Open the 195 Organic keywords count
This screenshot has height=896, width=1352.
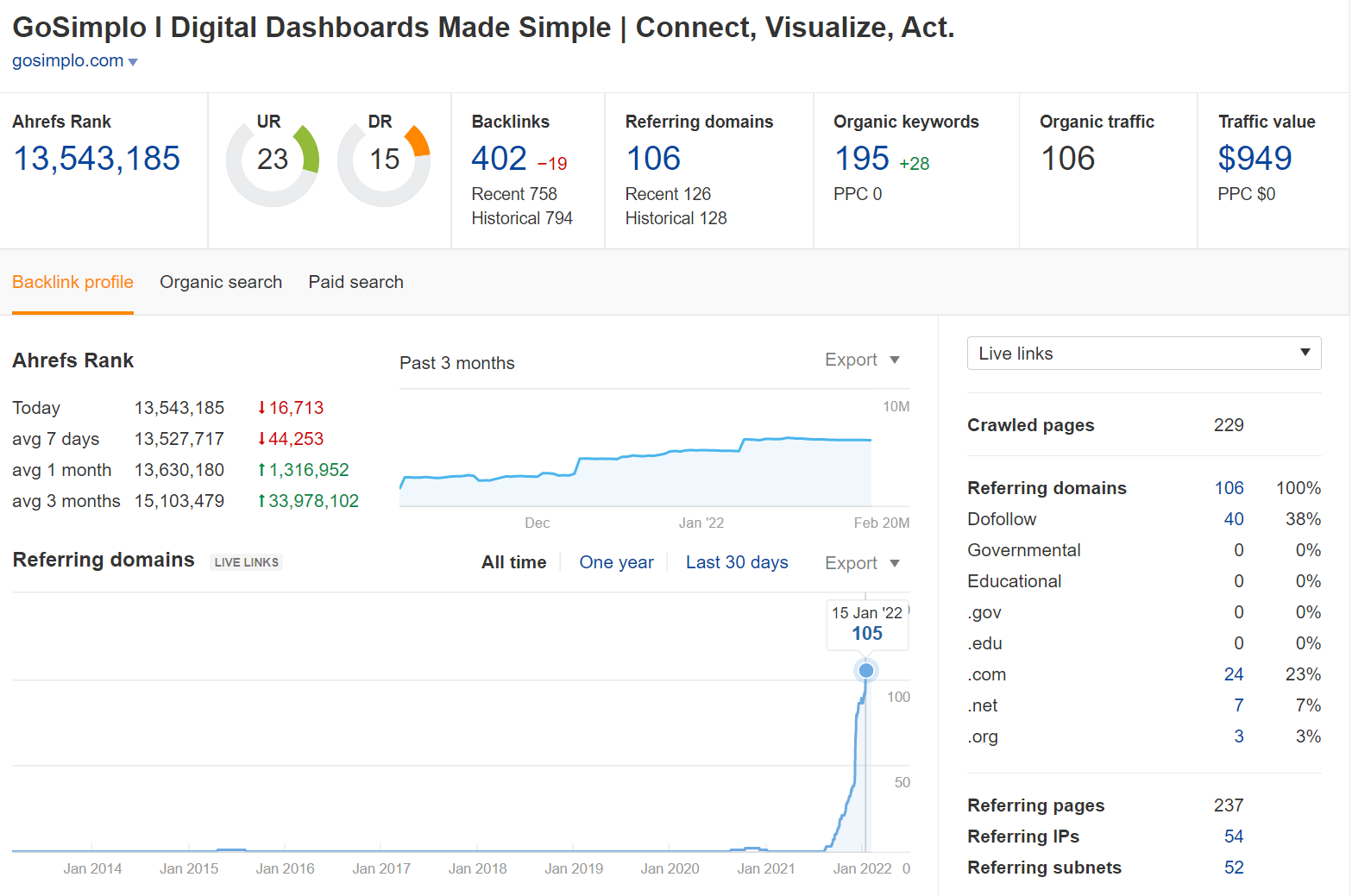pos(861,159)
